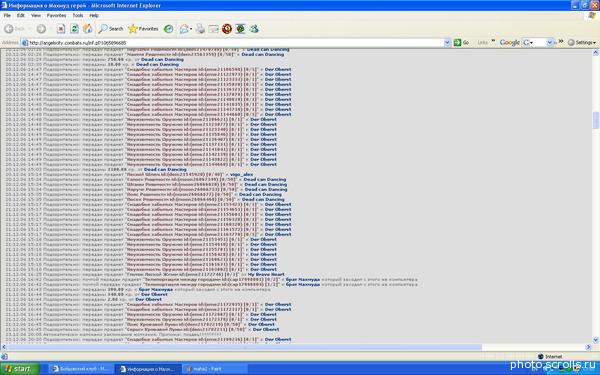Switch to the first taskbar window button
Screen dimensions: 600x375
click(x=81, y=369)
